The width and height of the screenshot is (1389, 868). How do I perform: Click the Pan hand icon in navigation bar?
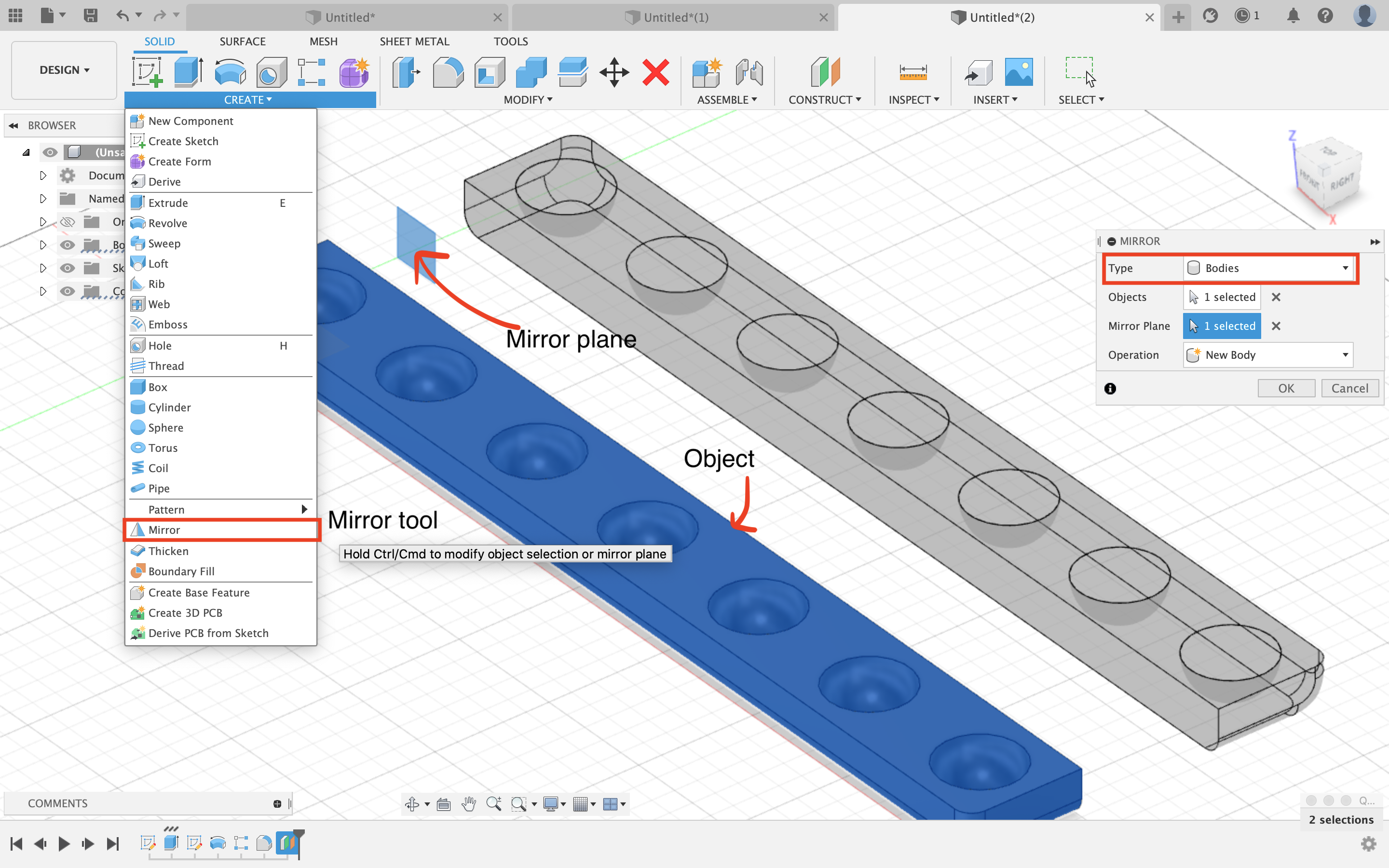469,804
